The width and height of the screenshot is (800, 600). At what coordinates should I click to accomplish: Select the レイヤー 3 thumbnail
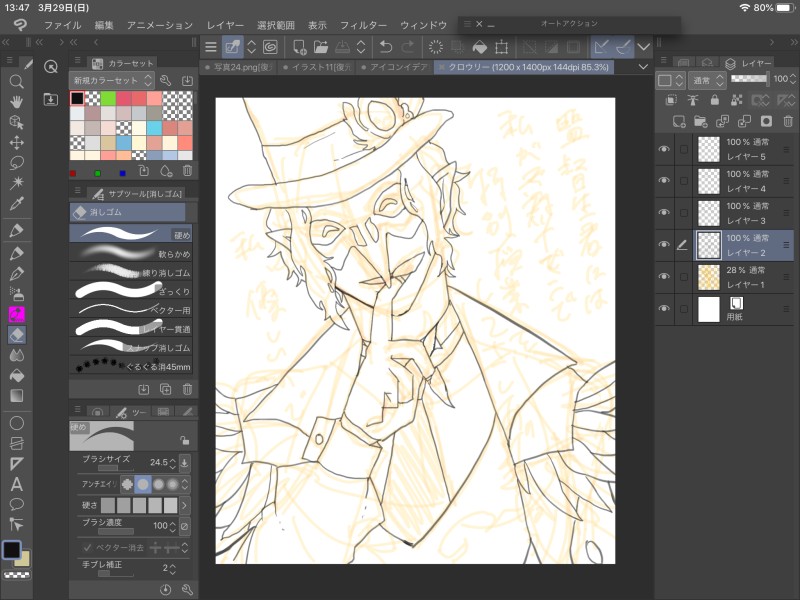tap(709, 213)
